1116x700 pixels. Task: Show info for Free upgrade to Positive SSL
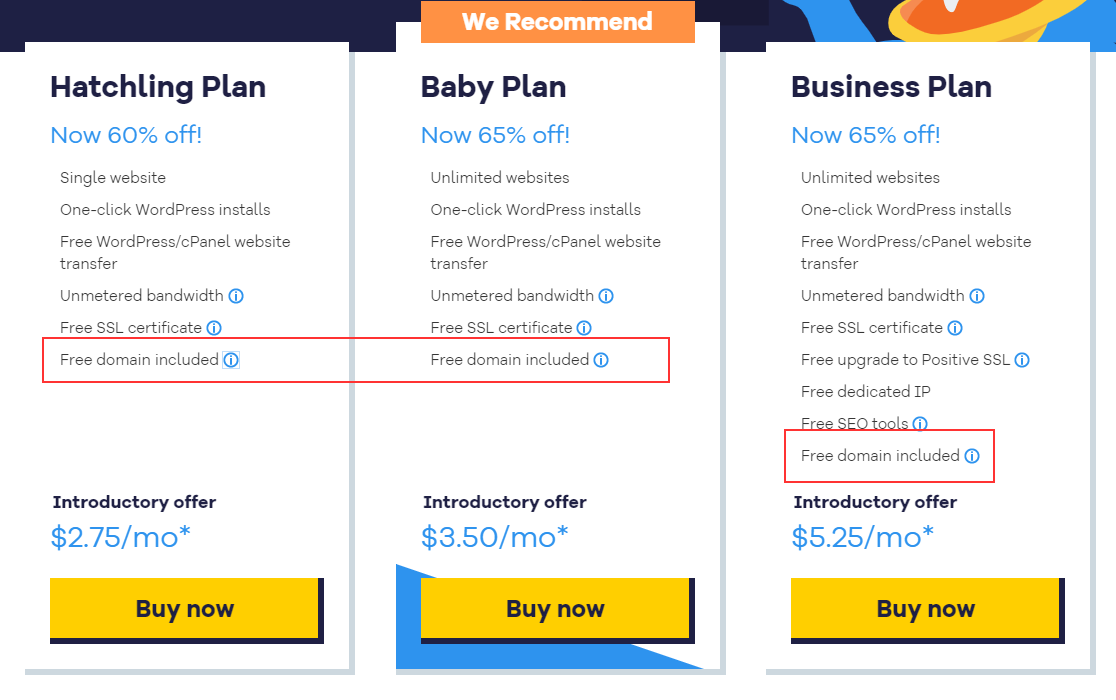click(x=1022, y=360)
